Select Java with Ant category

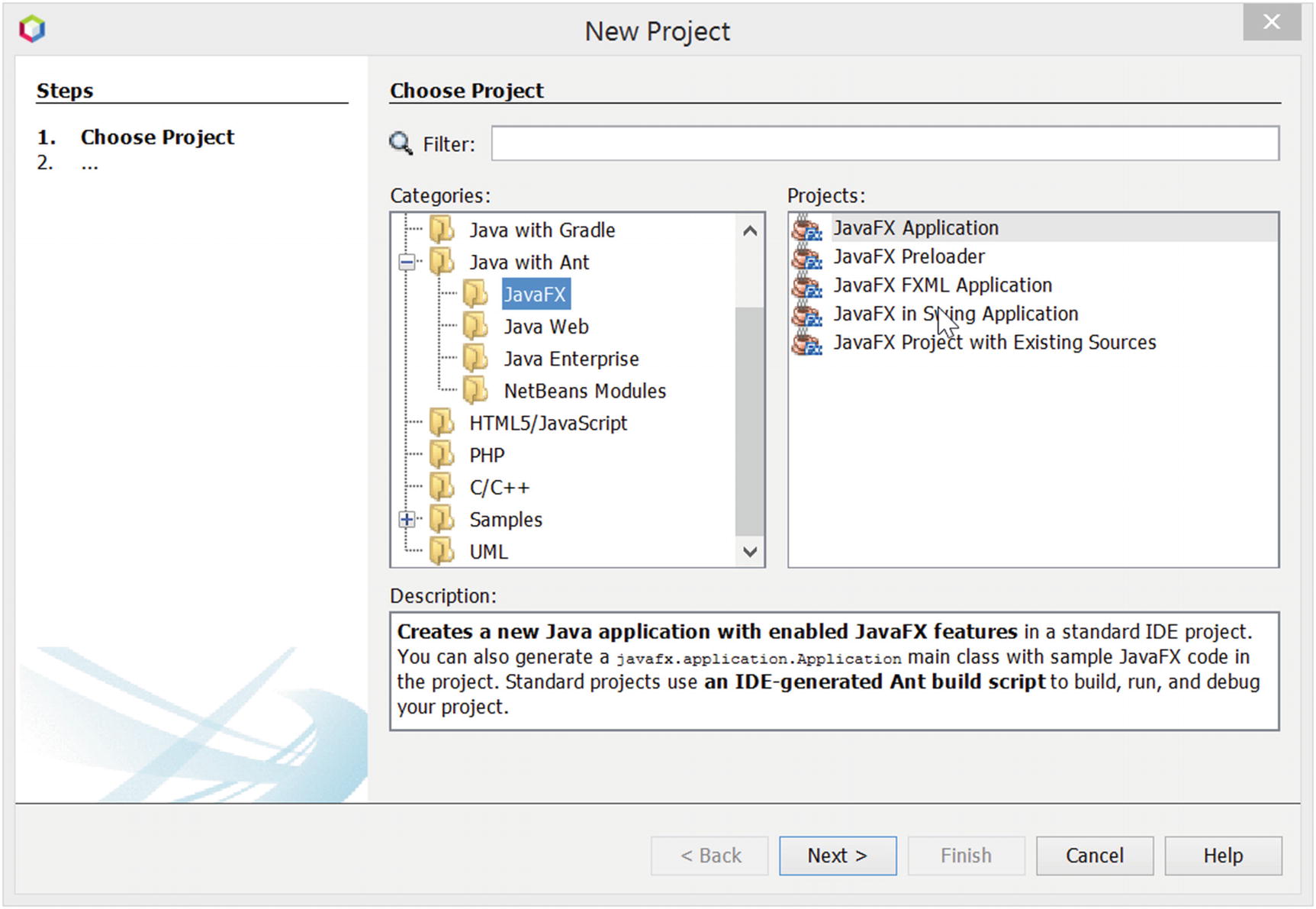[x=529, y=262]
